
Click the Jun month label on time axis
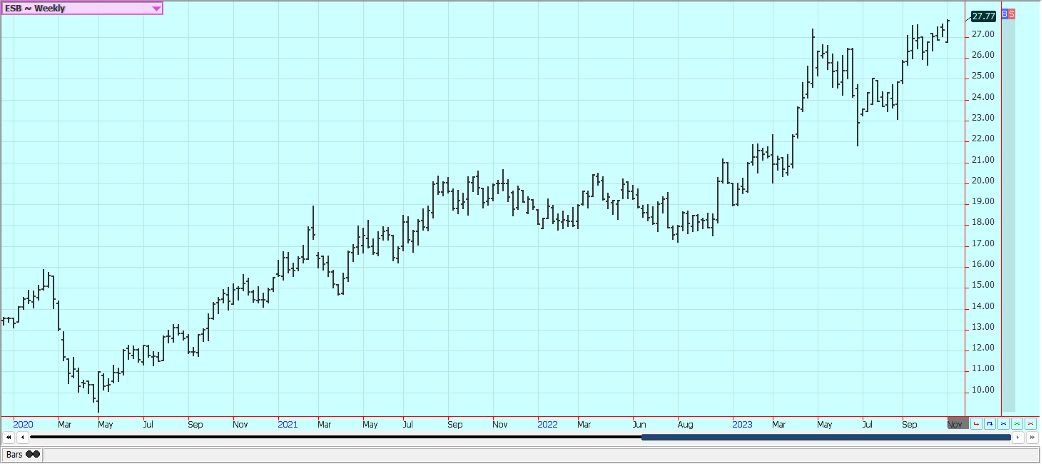(x=639, y=423)
